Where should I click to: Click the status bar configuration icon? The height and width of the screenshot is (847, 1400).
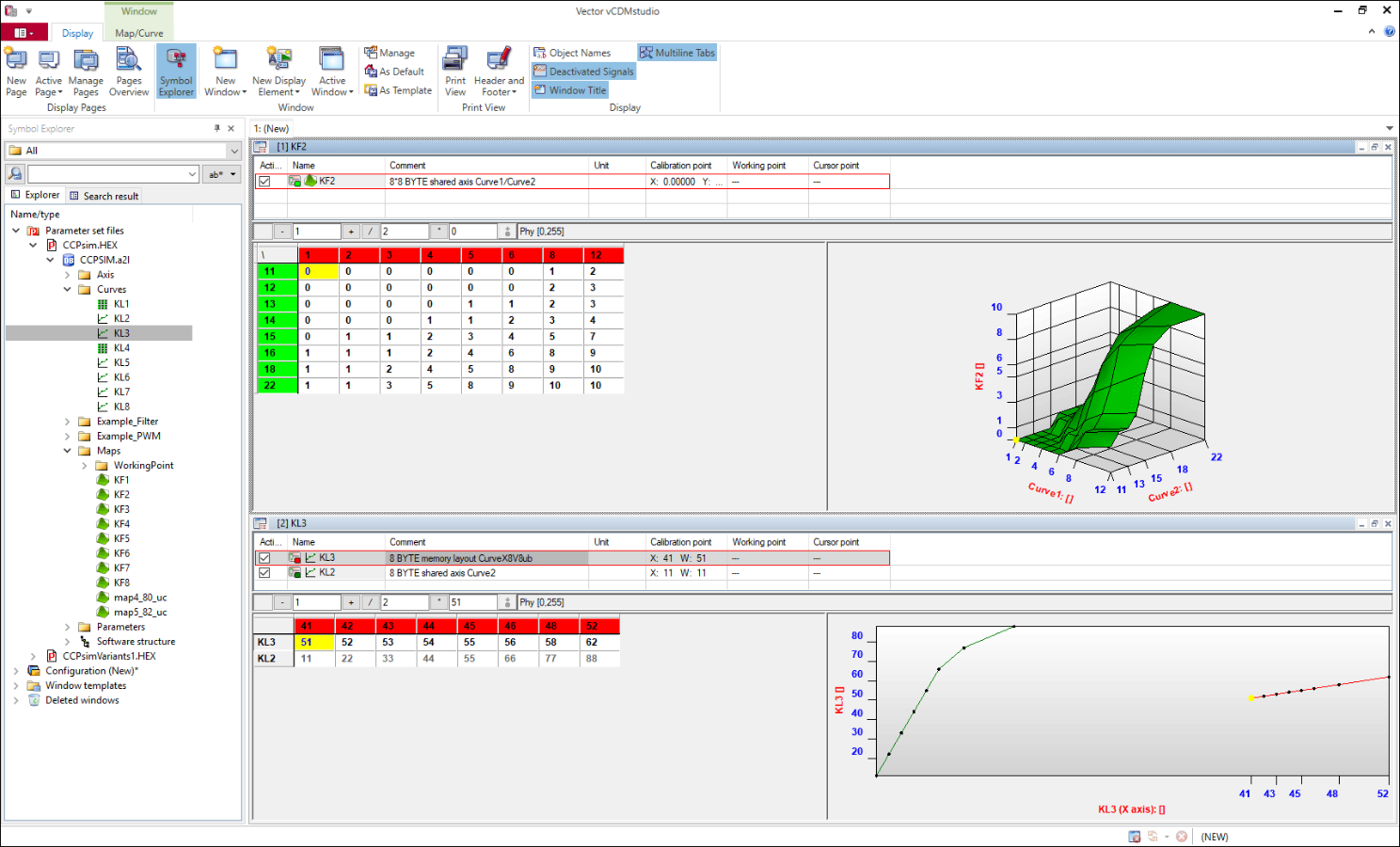pyautogui.click(x=1135, y=837)
